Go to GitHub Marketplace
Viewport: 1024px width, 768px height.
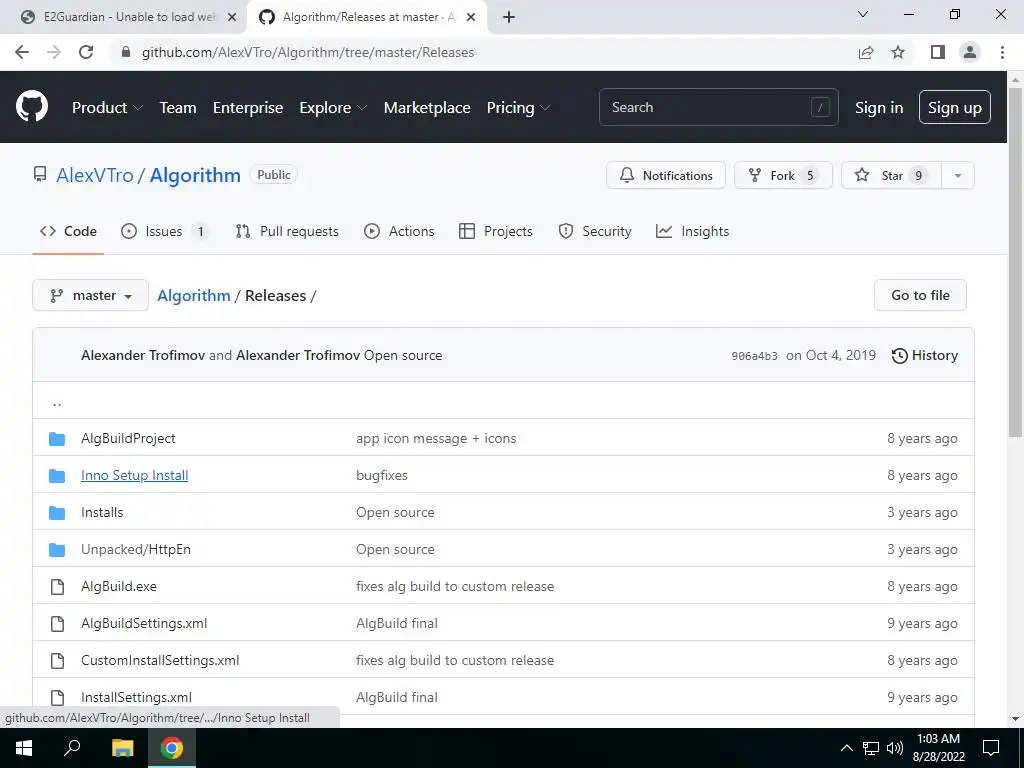(427, 108)
